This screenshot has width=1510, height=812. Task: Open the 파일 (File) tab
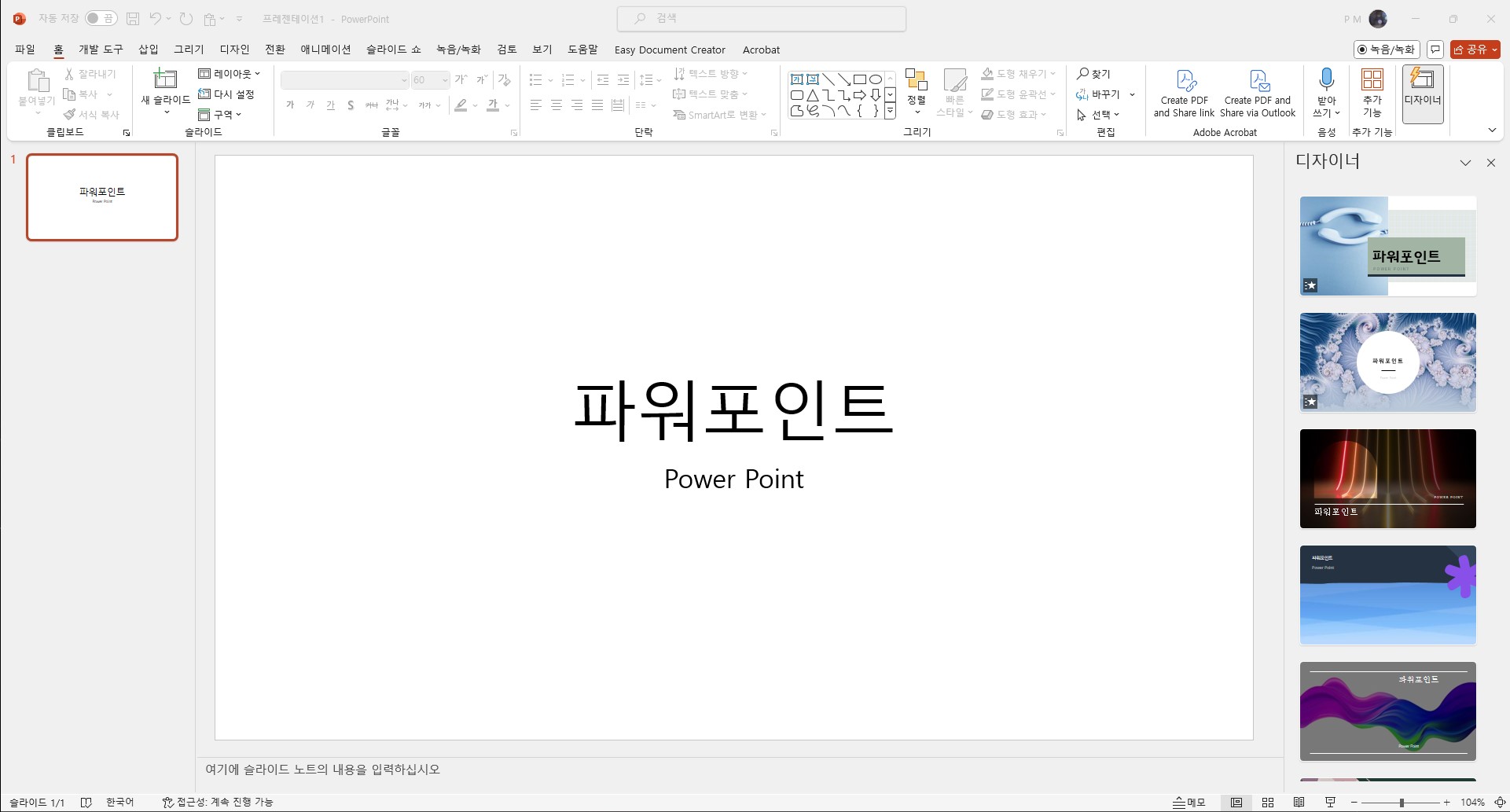click(25, 50)
